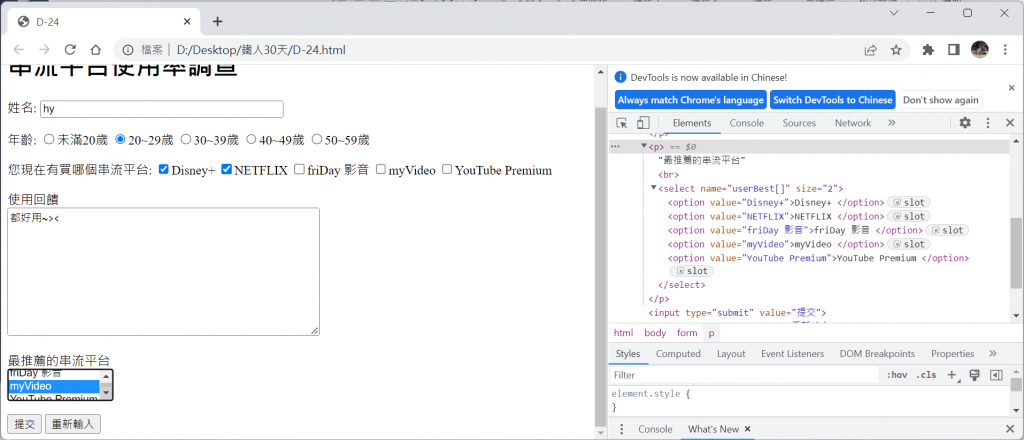Screen dimensions: 1024x440
Task: Switch to the Console panel tab
Action: (746, 123)
